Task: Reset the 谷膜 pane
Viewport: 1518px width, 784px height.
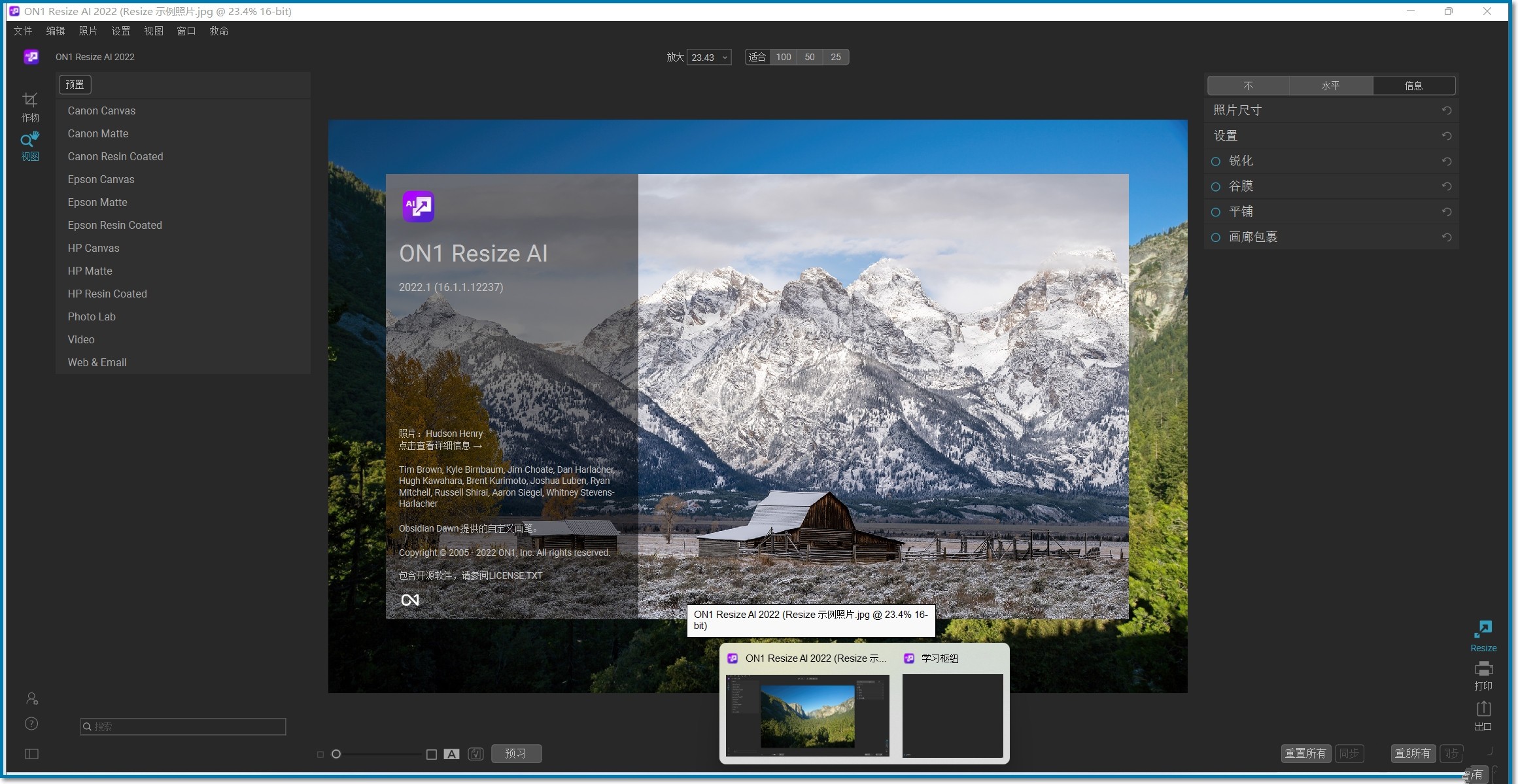Action: (x=1447, y=186)
